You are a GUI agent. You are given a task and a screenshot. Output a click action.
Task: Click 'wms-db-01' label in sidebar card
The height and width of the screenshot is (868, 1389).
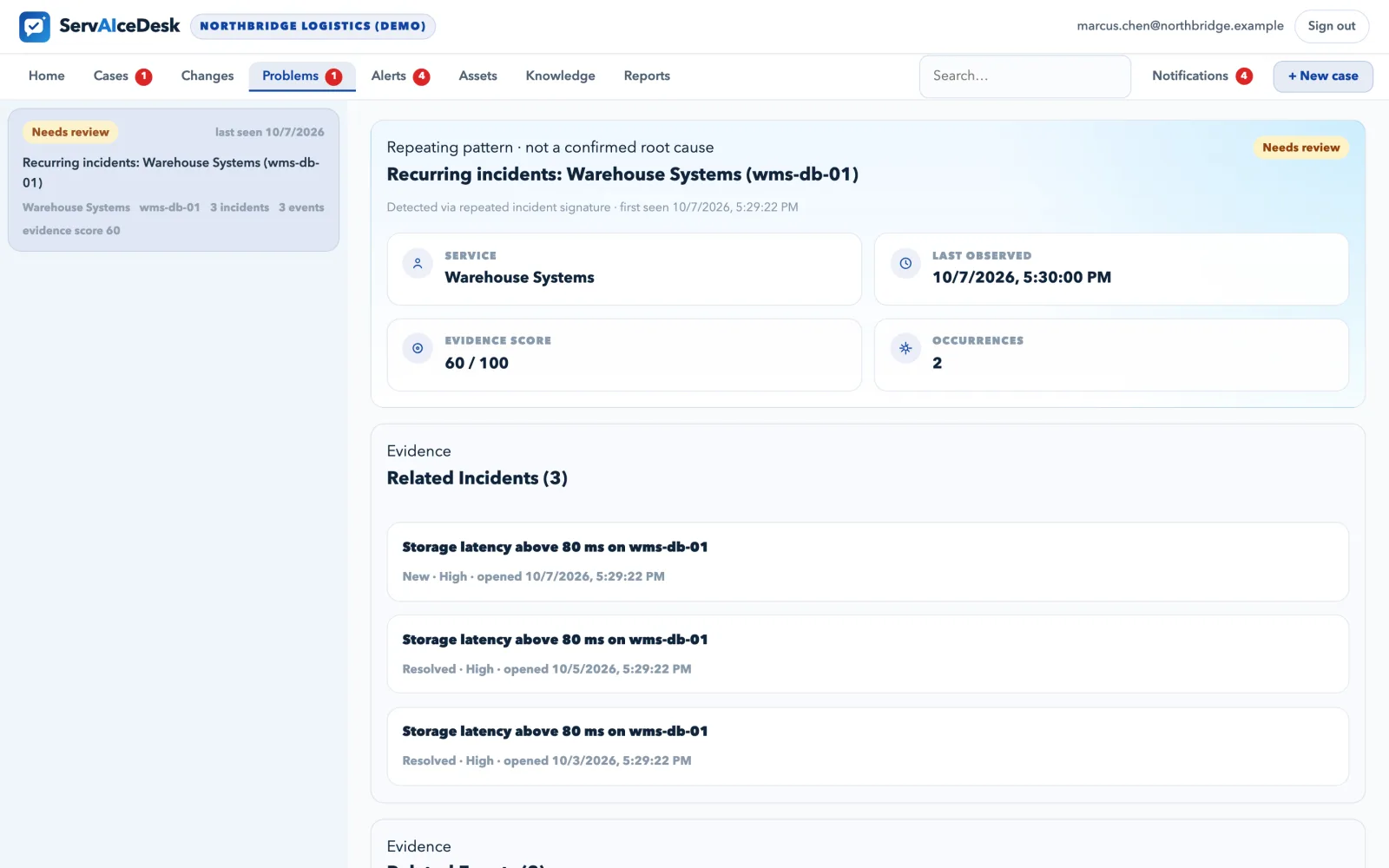[x=169, y=207]
